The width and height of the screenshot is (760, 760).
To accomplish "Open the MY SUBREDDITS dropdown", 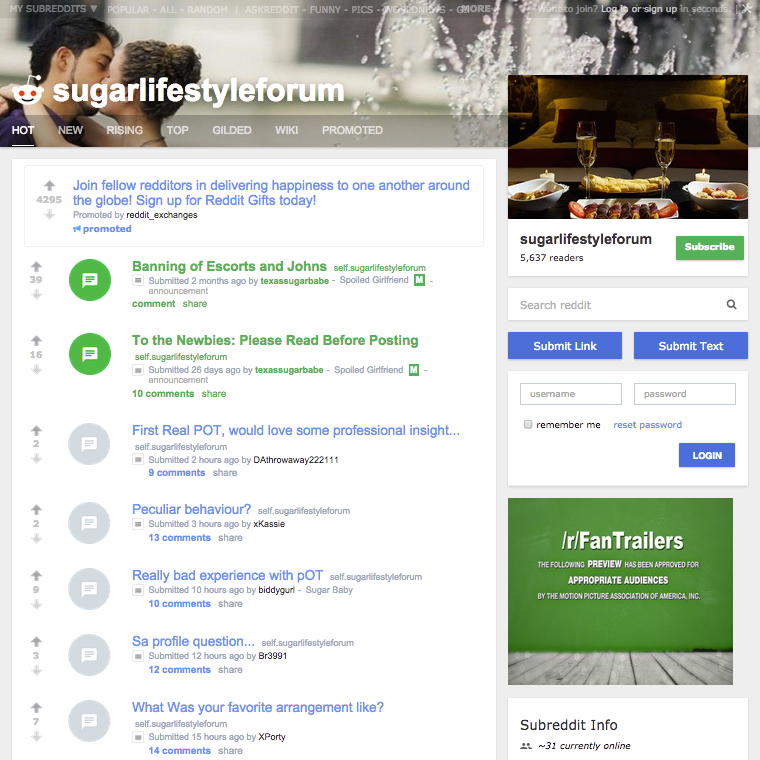I will click(53, 9).
